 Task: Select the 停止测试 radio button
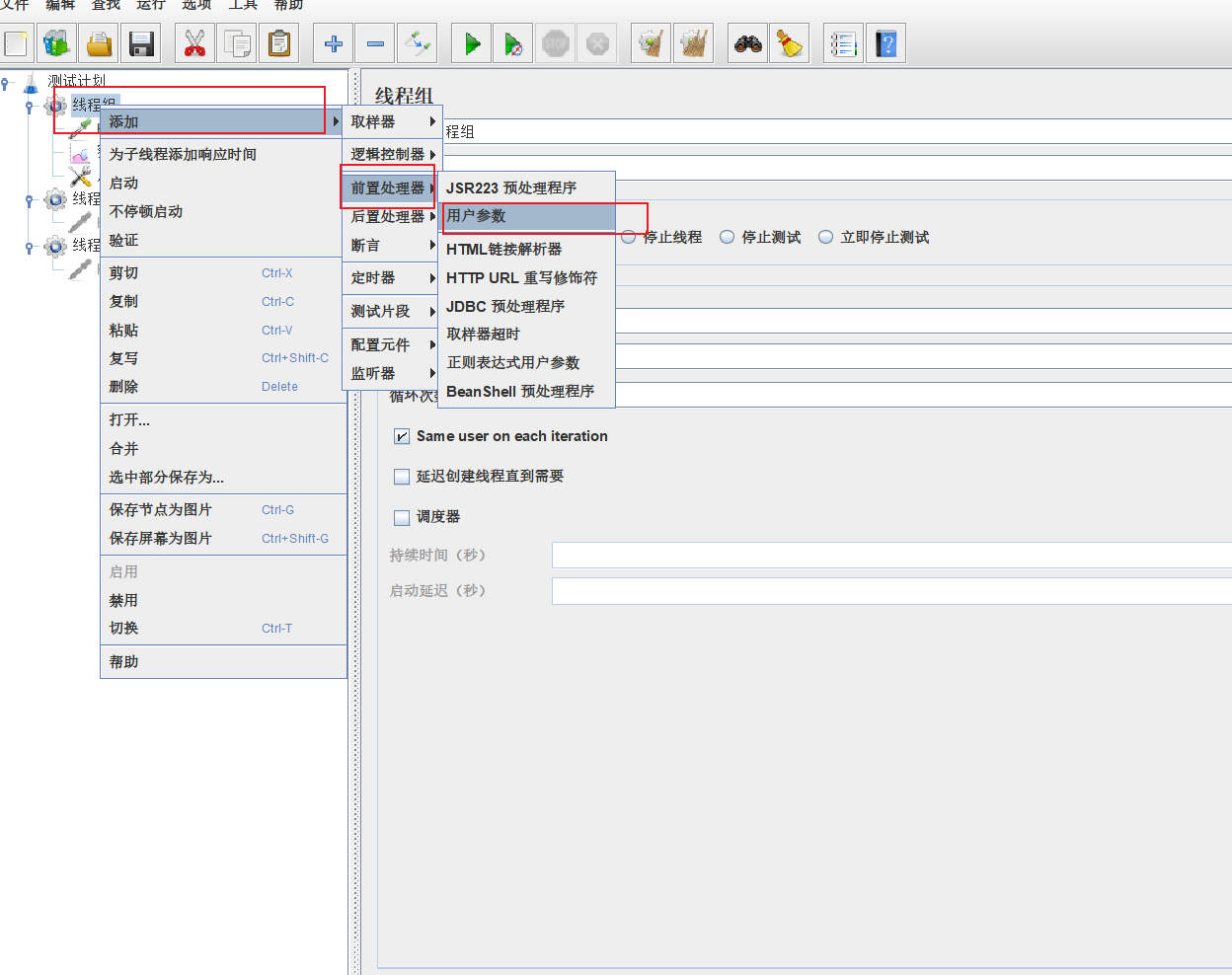pos(727,237)
